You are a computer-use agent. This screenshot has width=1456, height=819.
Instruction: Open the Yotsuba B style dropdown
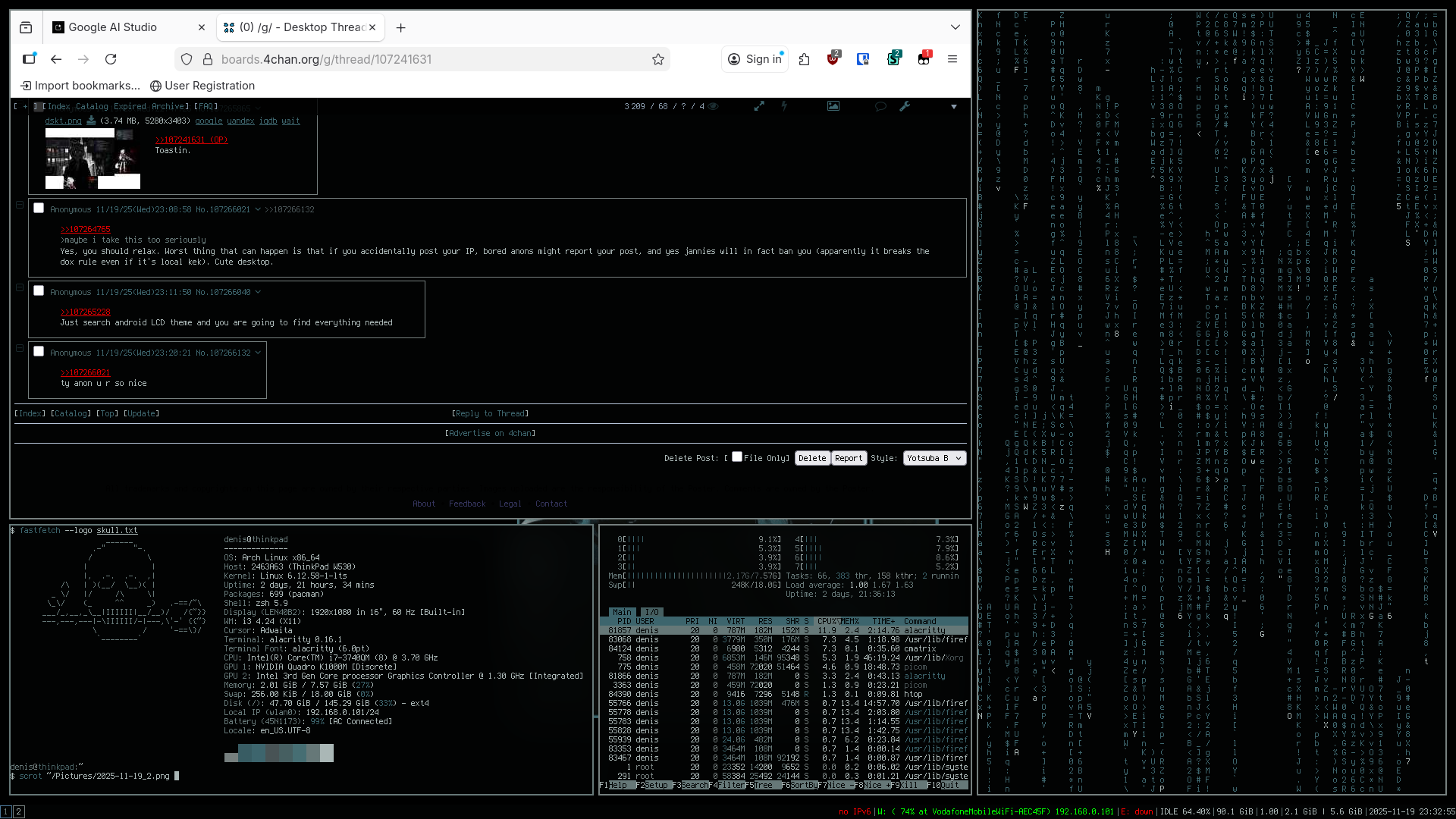tap(934, 459)
